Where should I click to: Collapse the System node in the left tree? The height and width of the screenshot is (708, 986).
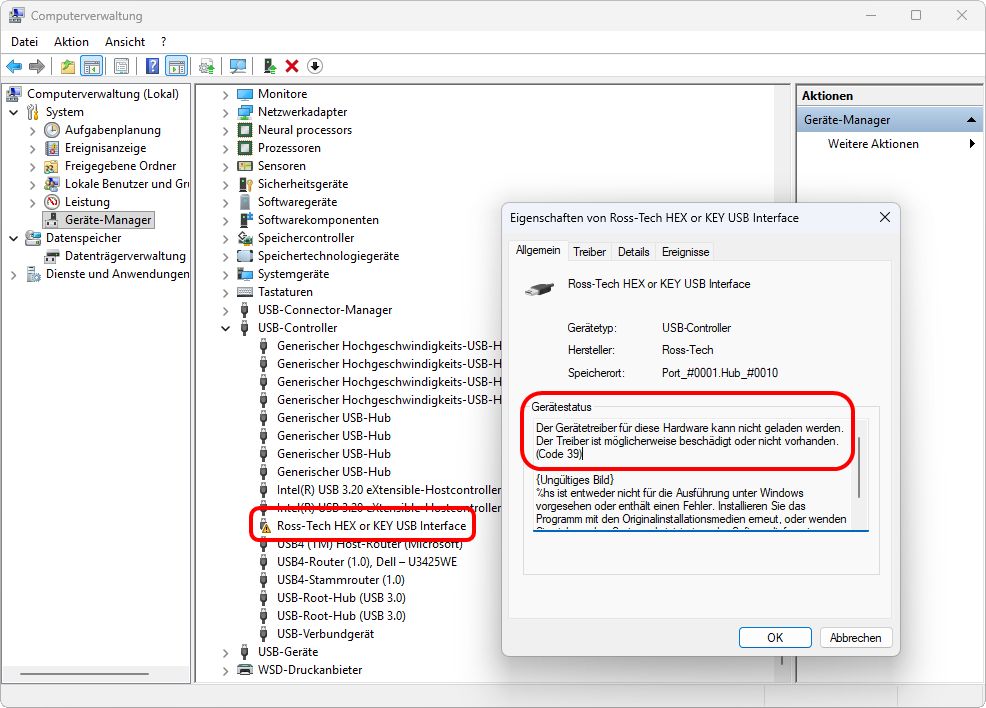(x=14, y=113)
